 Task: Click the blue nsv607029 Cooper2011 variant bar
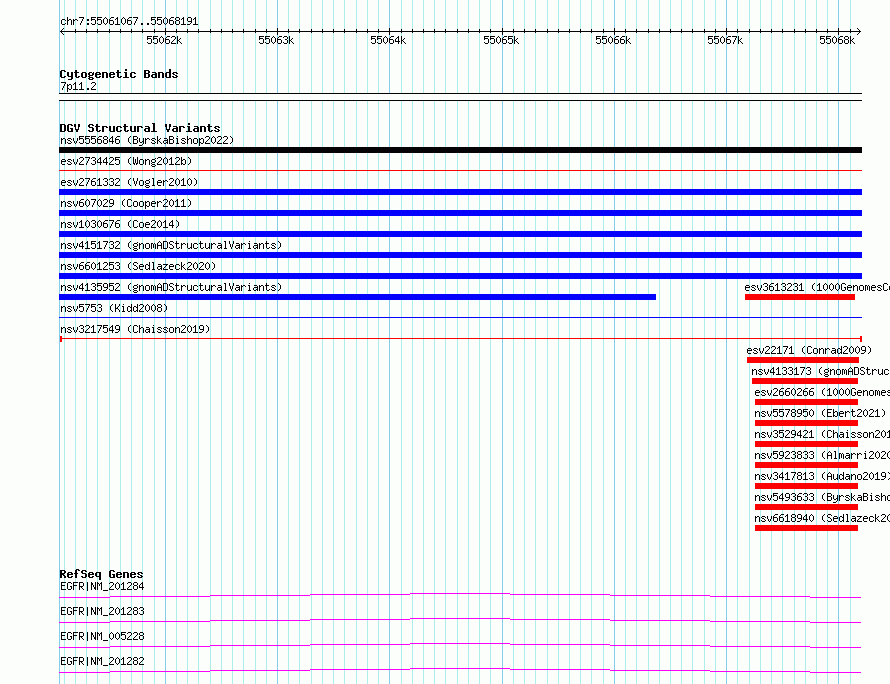click(x=460, y=213)
